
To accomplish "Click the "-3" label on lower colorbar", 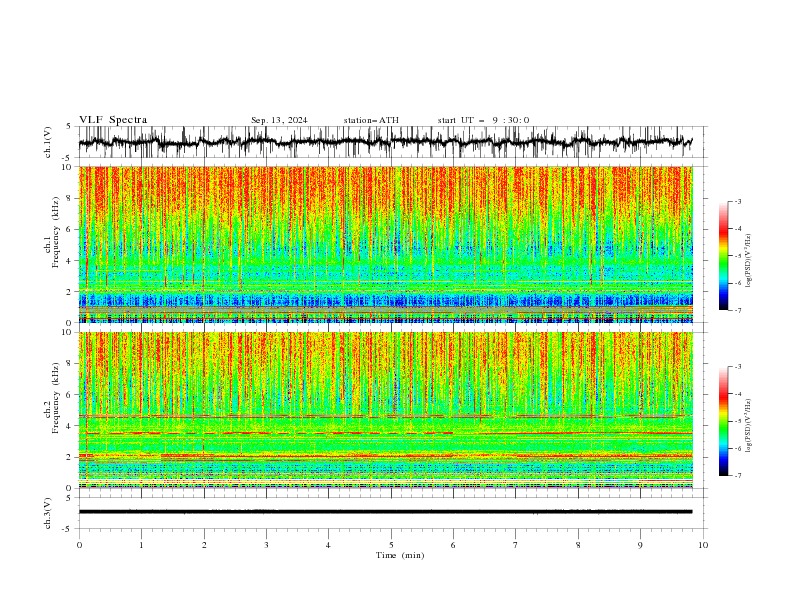I will tap(738, 367).
